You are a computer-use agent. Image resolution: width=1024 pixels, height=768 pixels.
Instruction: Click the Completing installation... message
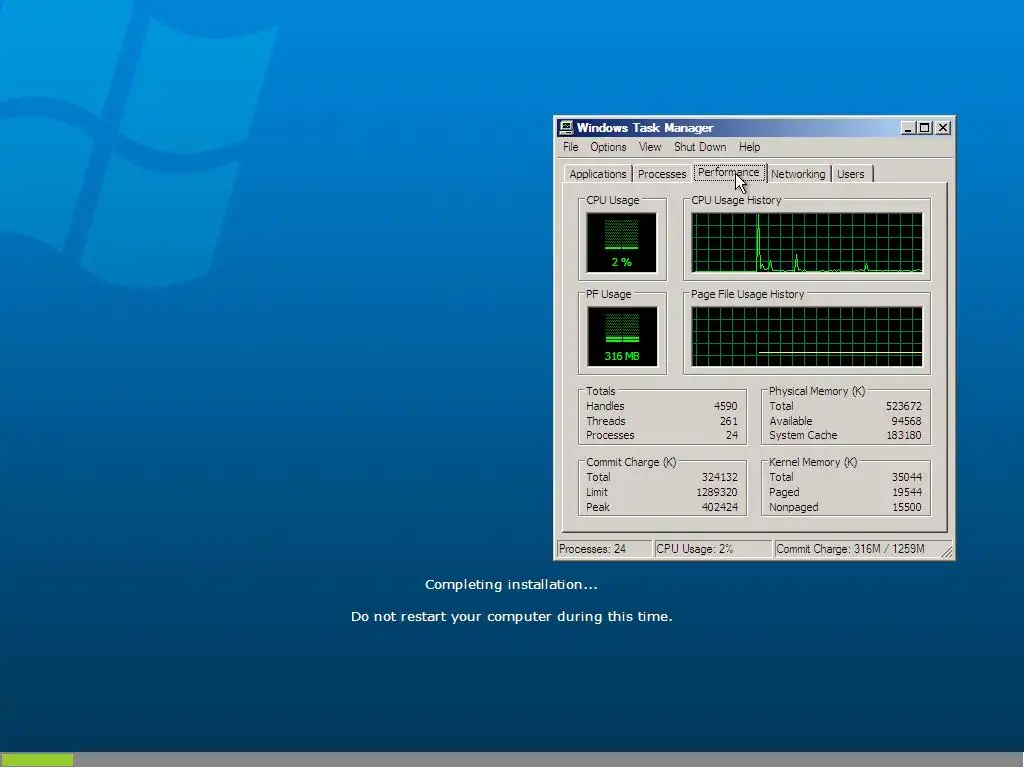pyautogui.click(x=511, y=584)
